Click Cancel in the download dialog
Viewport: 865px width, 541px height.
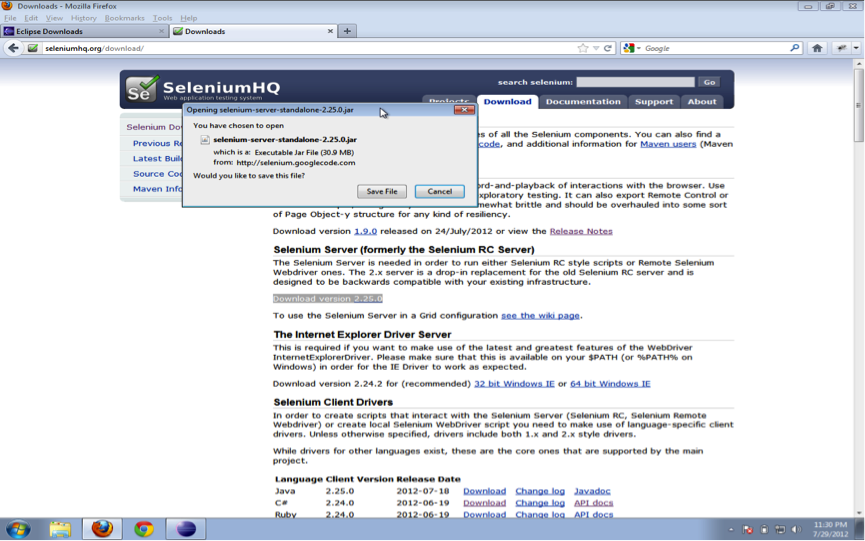[440, 191]
